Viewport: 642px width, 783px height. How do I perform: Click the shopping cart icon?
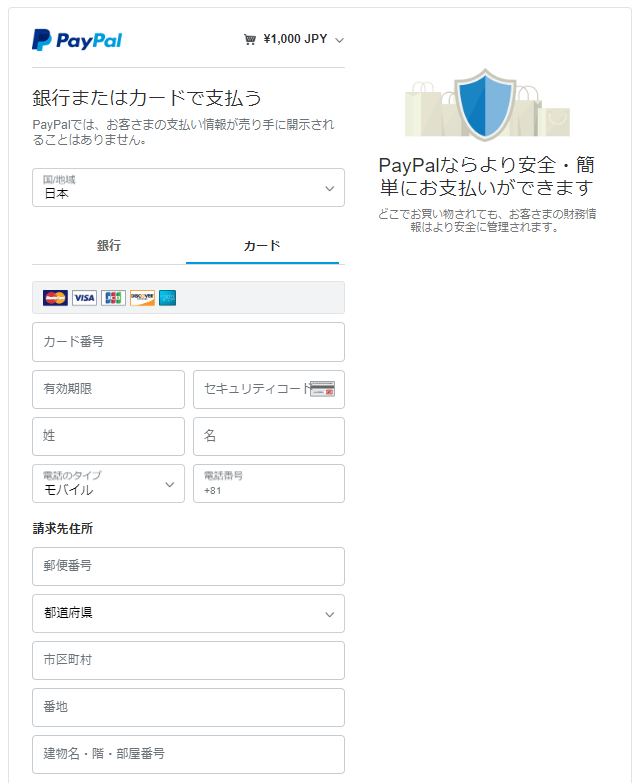pos(250,39)
